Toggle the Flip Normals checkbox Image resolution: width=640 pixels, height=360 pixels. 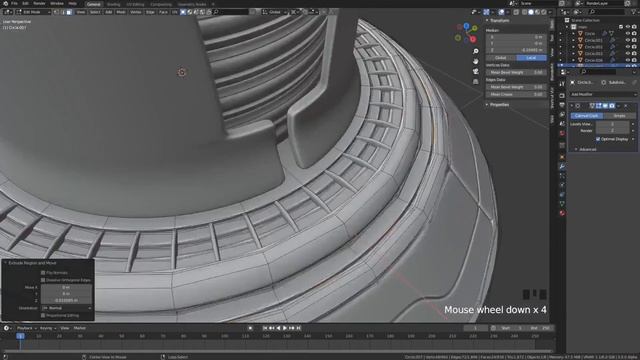(x=43, y=273)
